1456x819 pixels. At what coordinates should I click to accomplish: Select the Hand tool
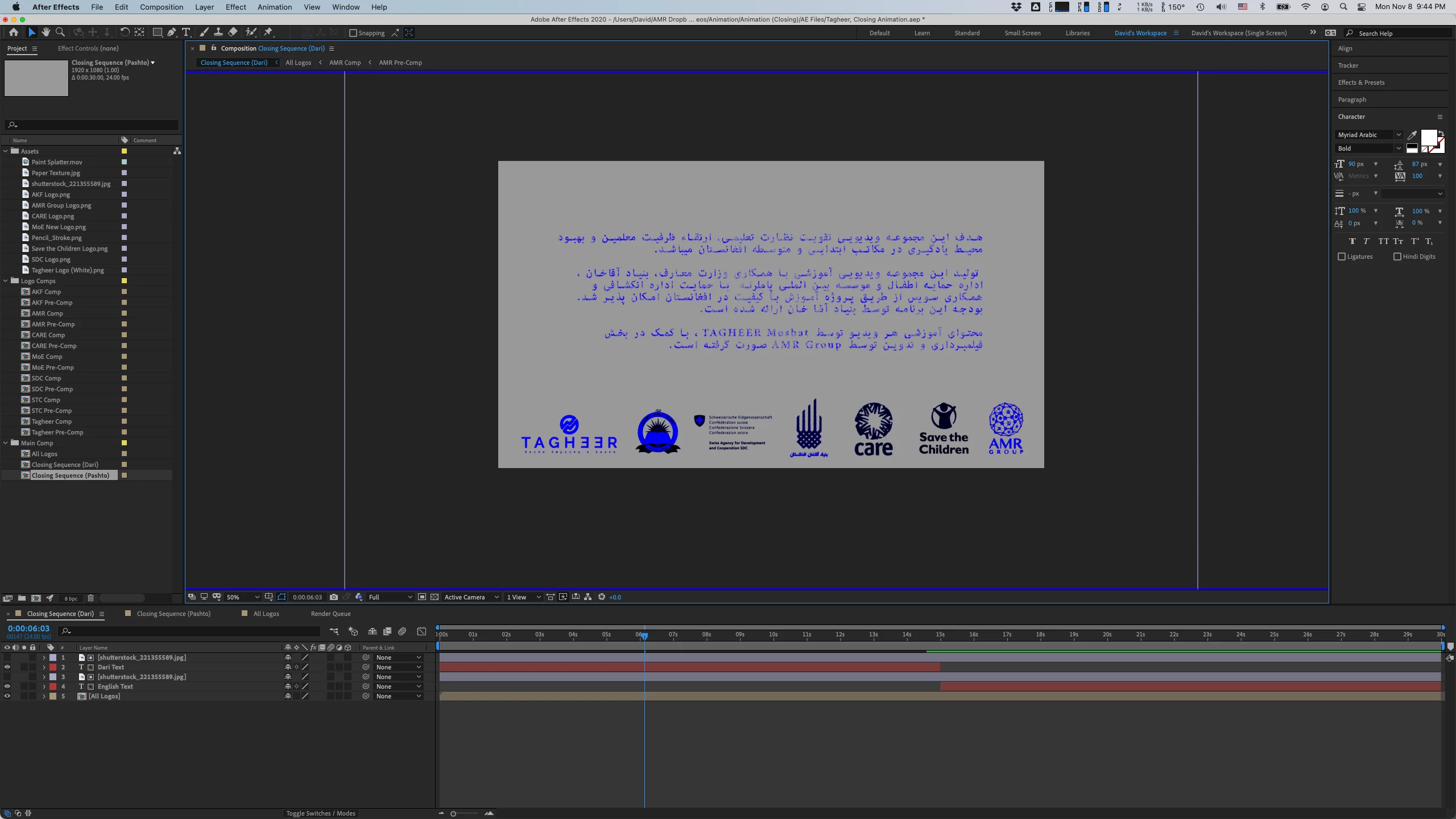(x=46, y=32)
